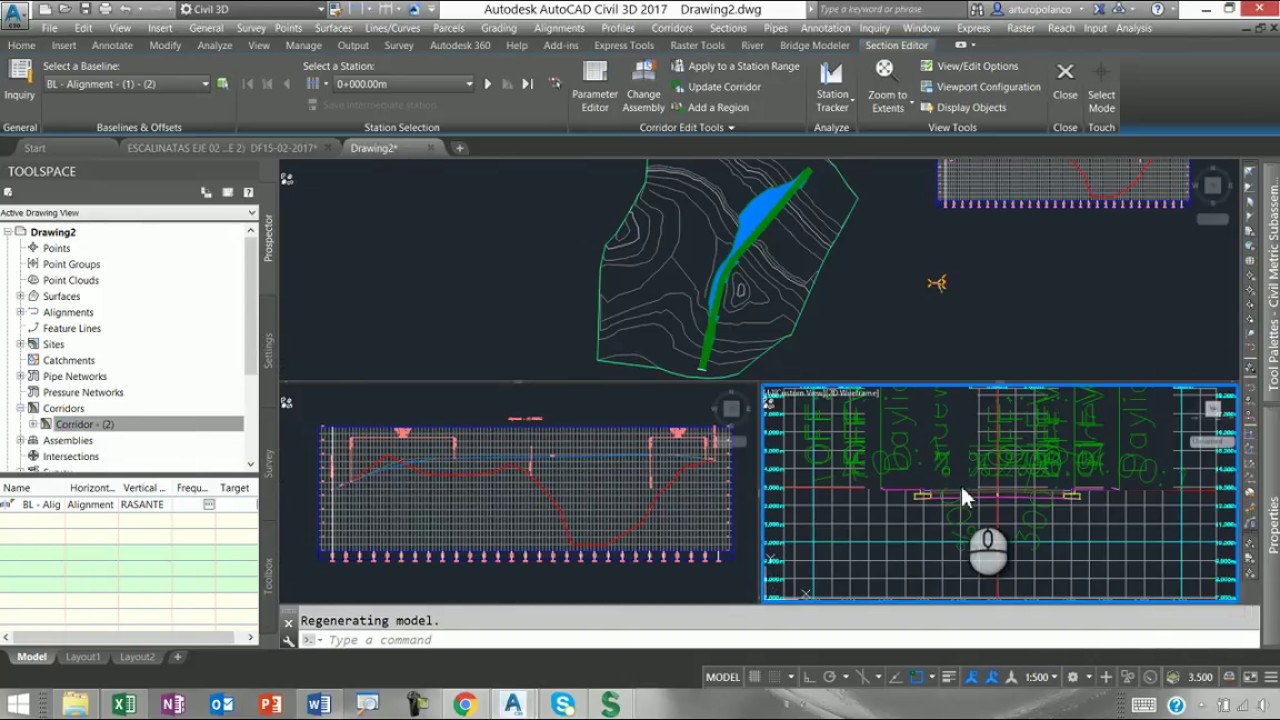The image size is (1280, 720).
Task: Open Chrome from the taskbar
Action: [x=464, y=705]
